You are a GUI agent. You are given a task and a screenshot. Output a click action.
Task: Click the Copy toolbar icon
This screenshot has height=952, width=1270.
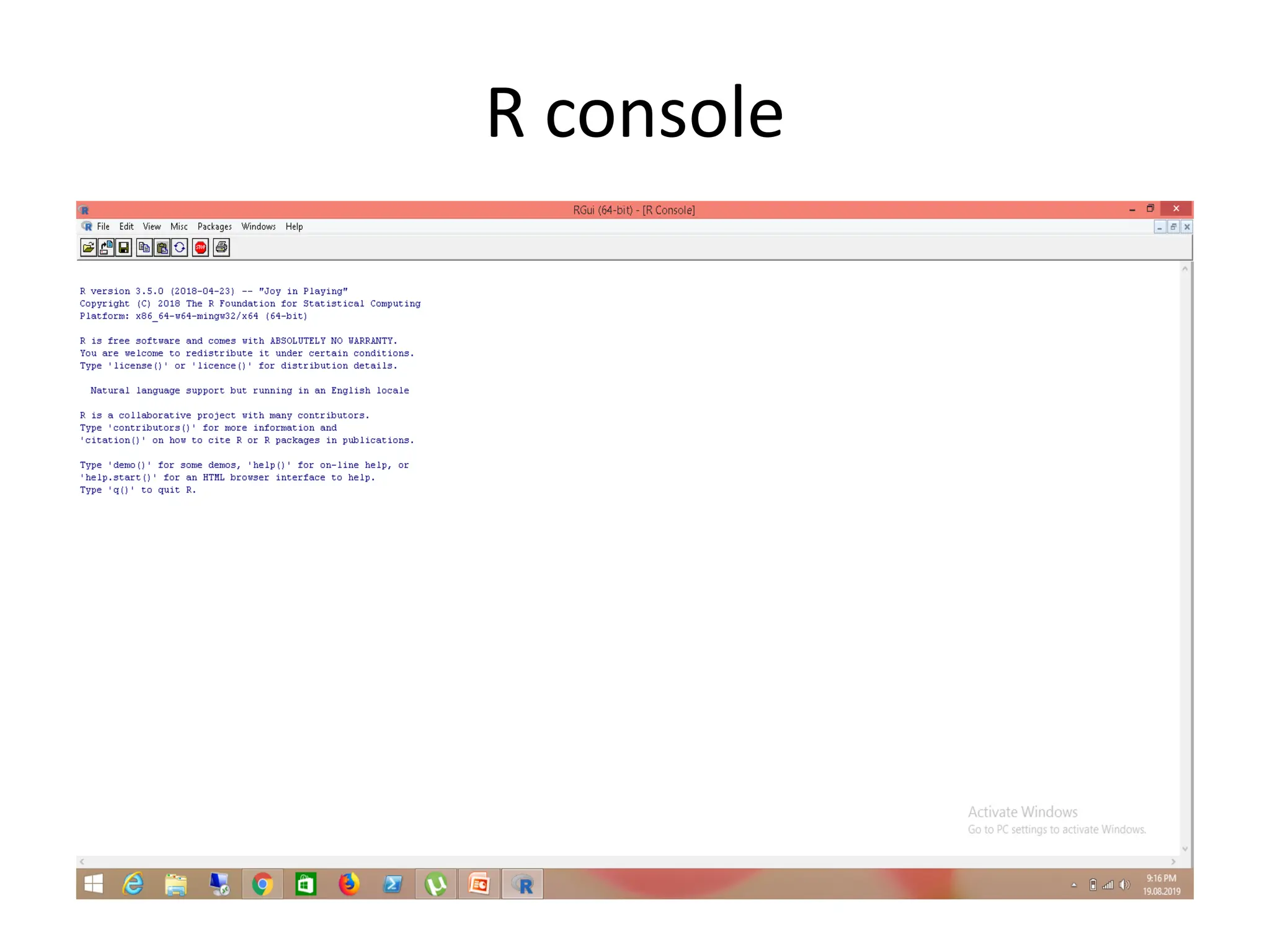144,248
